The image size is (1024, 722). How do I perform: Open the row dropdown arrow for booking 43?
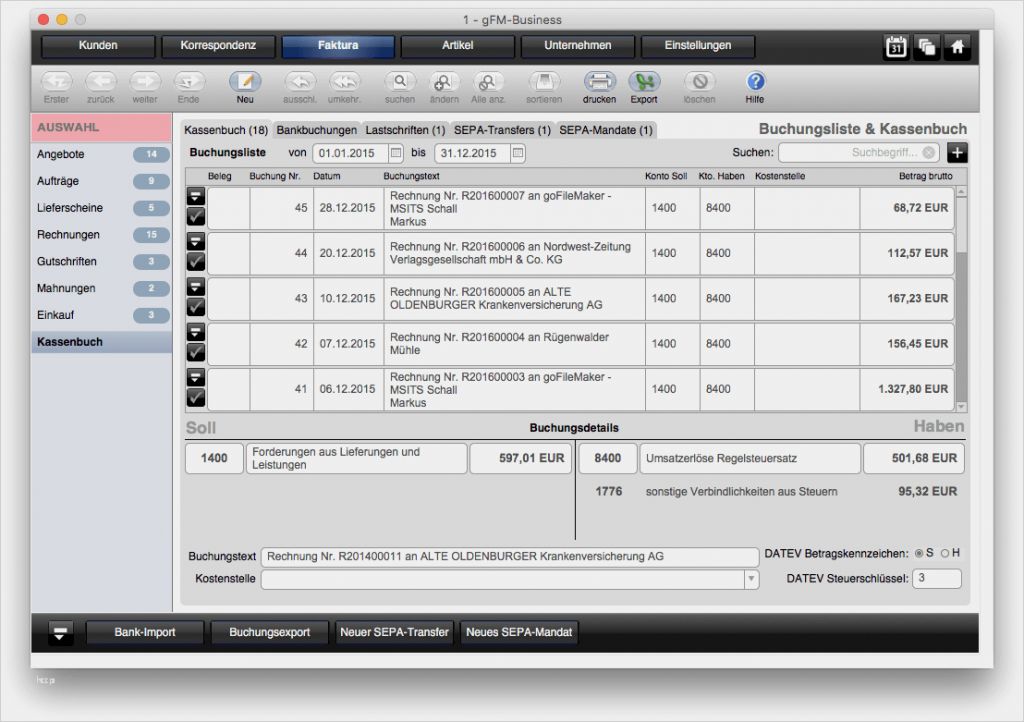(x=195, y=286)
